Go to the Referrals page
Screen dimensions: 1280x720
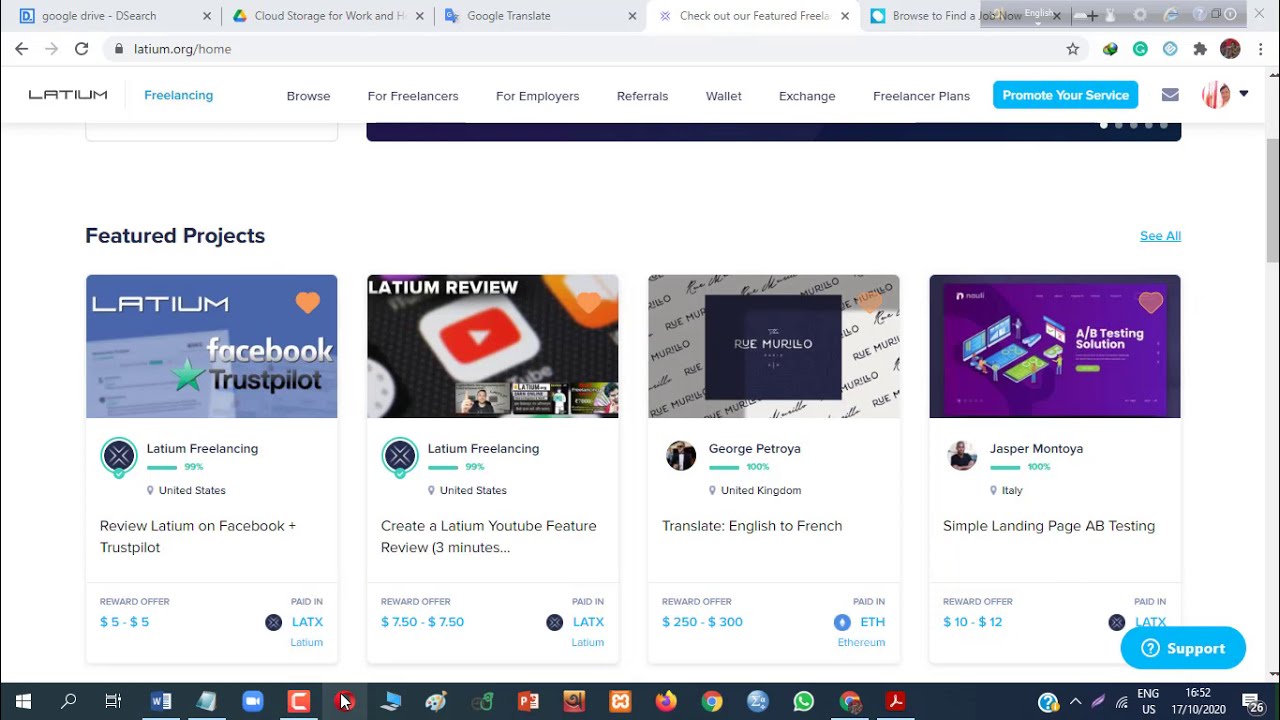point(642,96)
